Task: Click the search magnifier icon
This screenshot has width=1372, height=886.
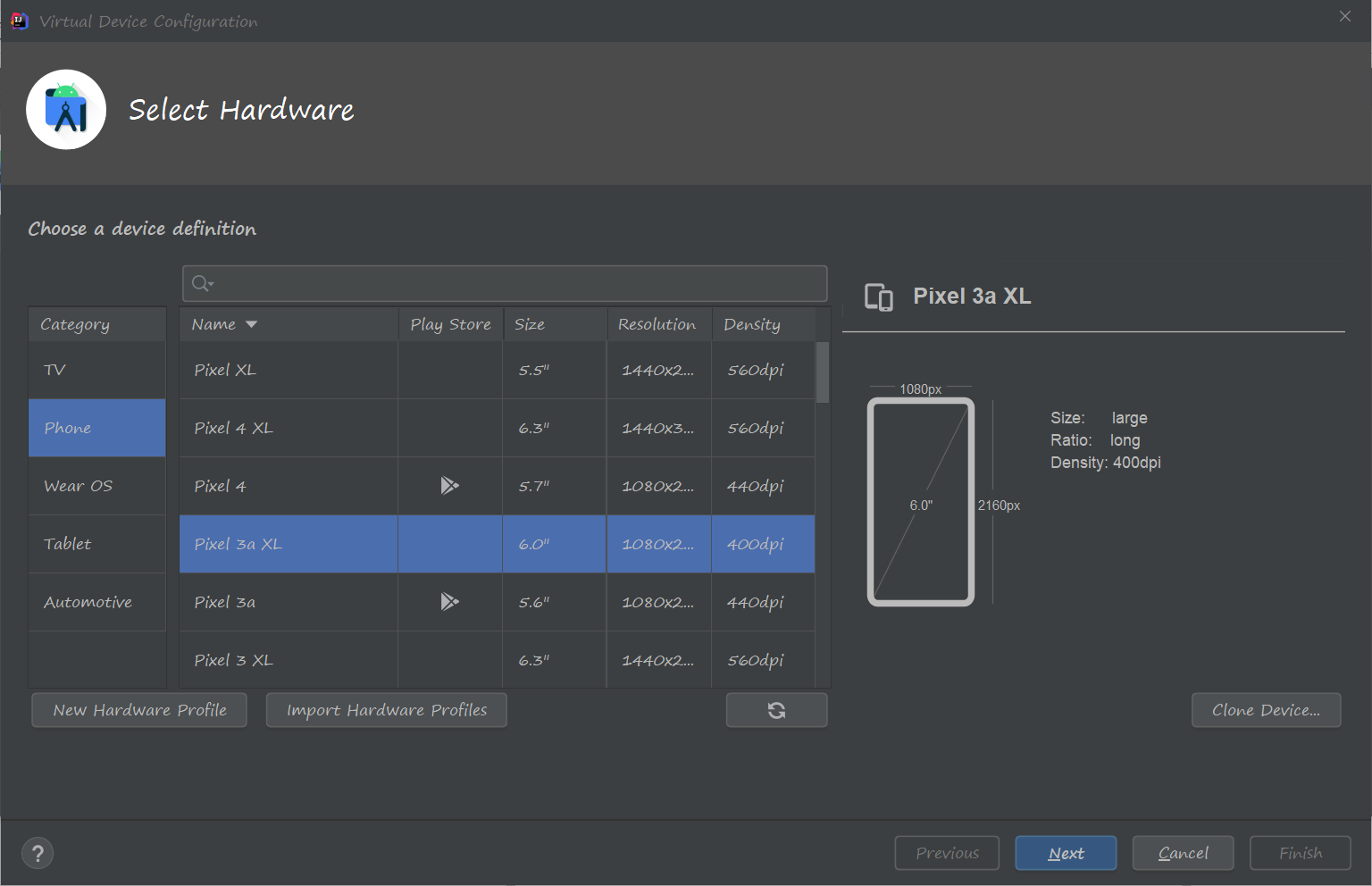Action: click(201, 283)
